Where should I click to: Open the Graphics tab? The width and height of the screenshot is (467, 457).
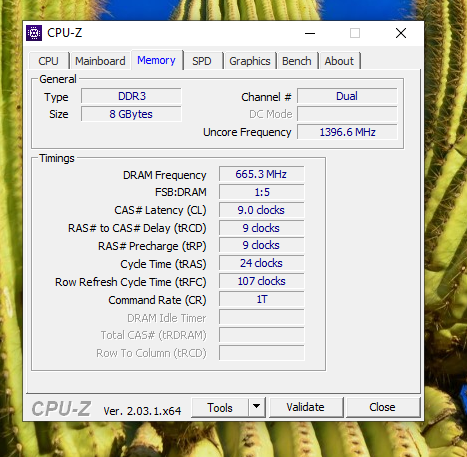click(250, 61)
